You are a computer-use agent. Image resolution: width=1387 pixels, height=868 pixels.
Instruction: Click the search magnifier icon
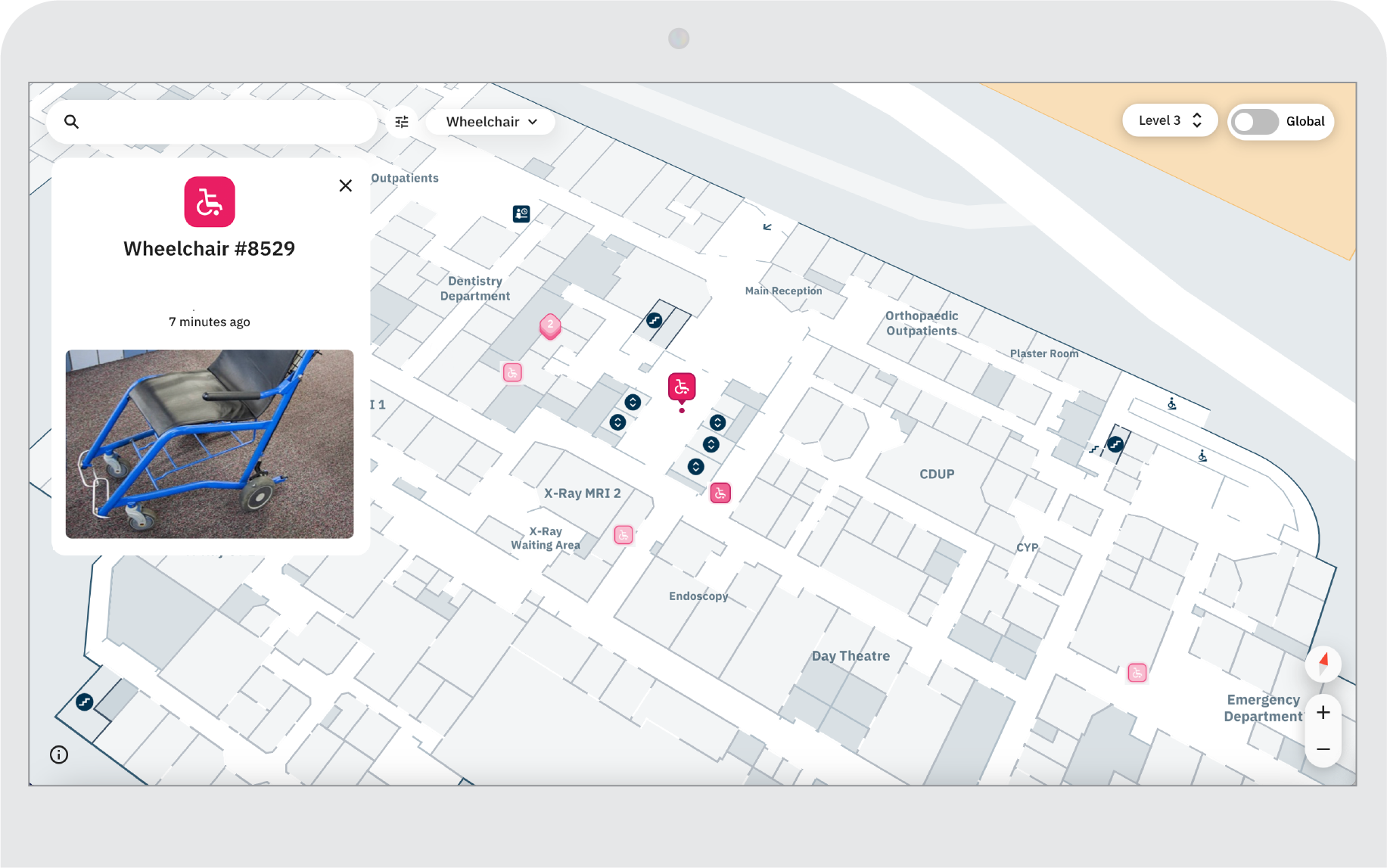click(71, 122)
